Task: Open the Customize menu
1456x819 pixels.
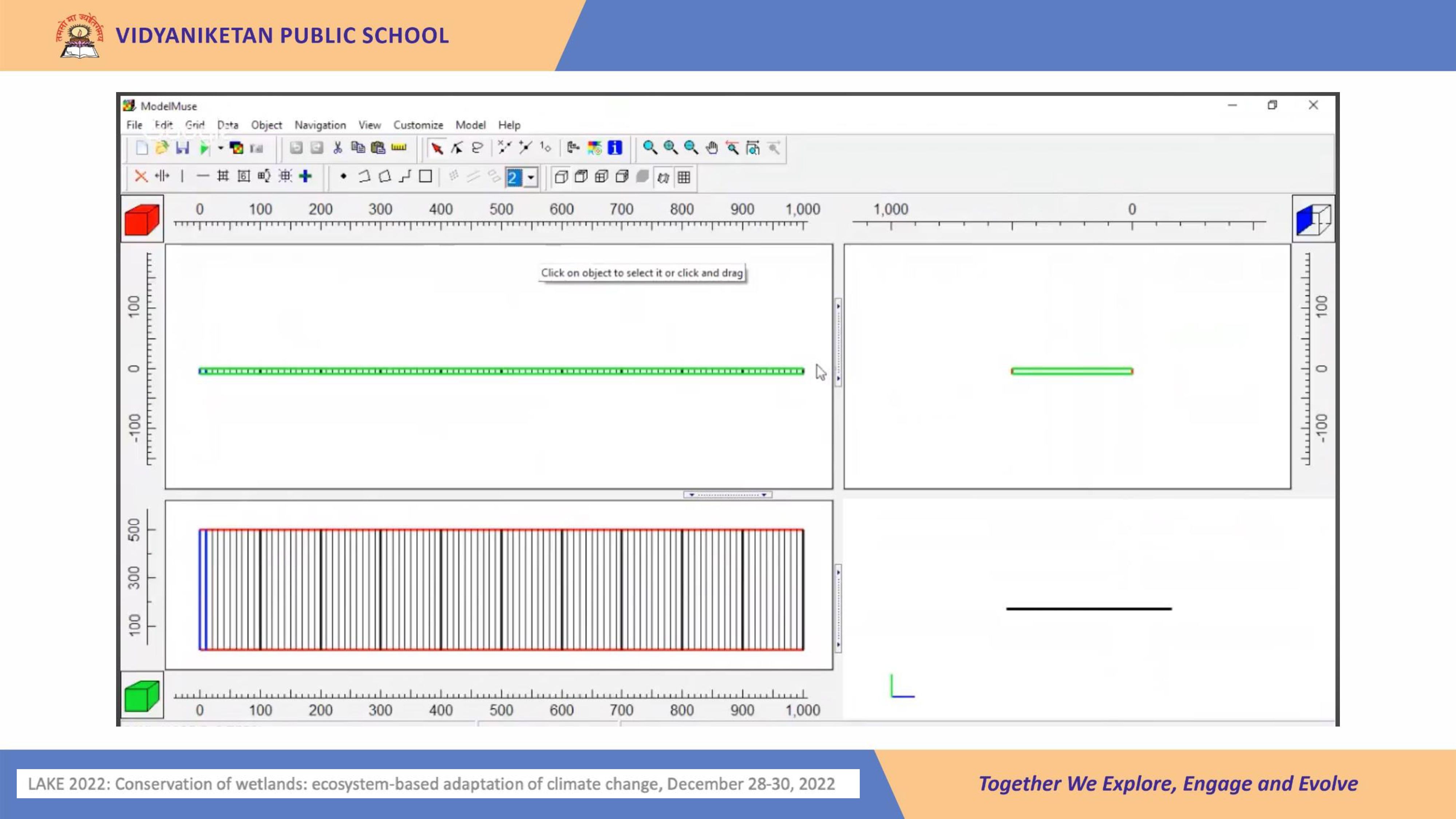Action: click(x=418, y=125)
